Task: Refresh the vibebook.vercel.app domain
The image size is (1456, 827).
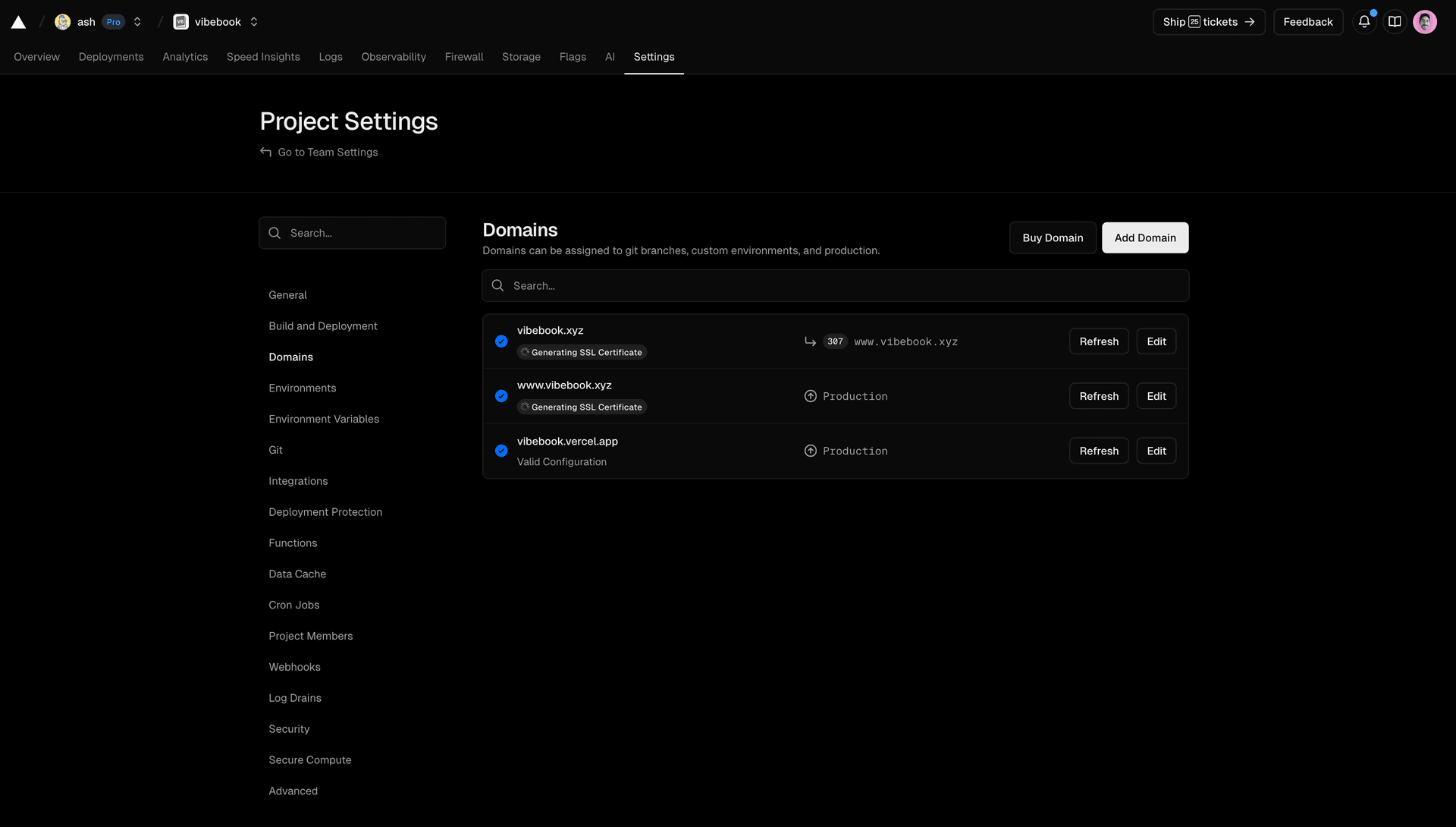Action: 1099,451
